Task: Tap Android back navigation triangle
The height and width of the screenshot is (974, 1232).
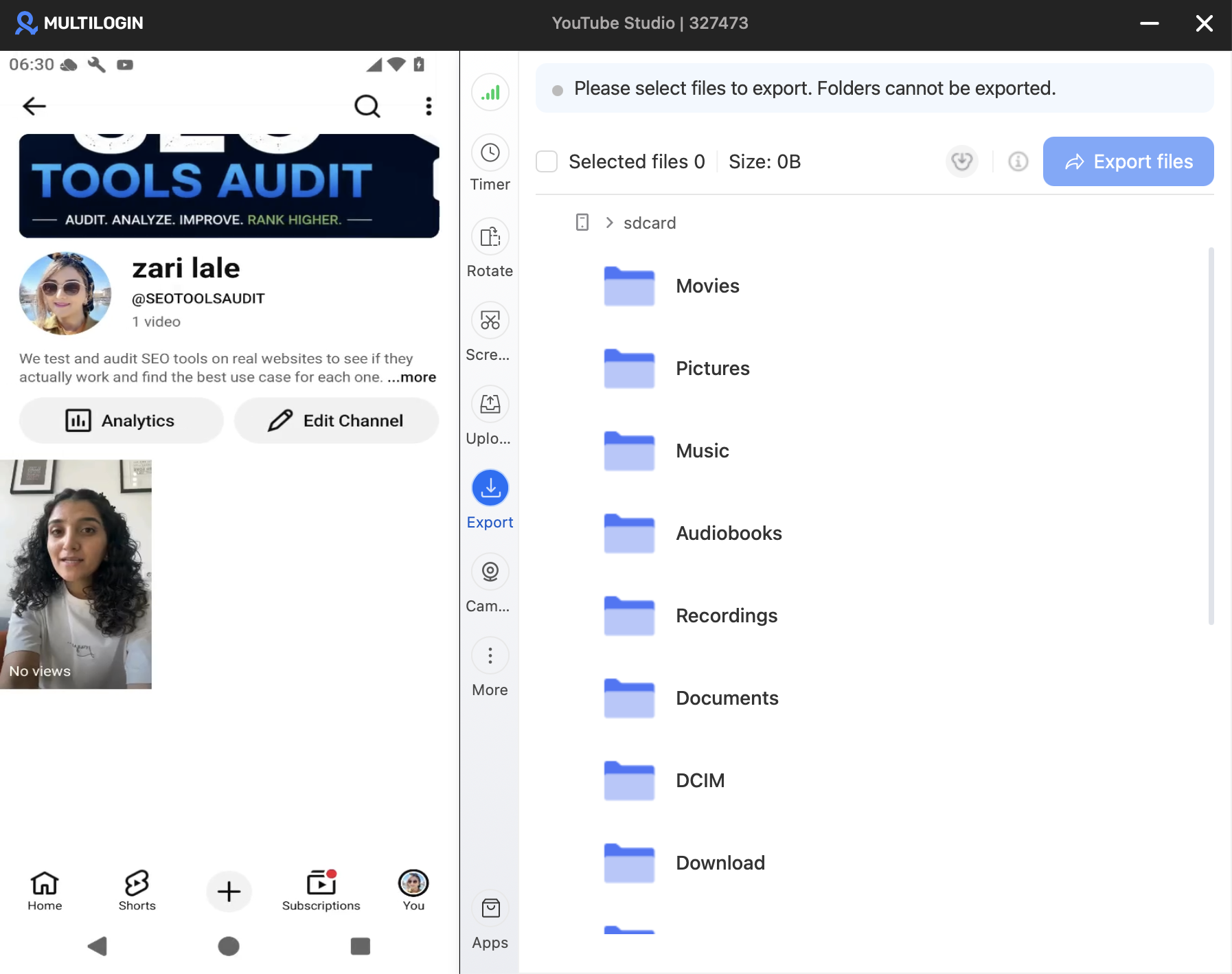Action: (98, 946)
